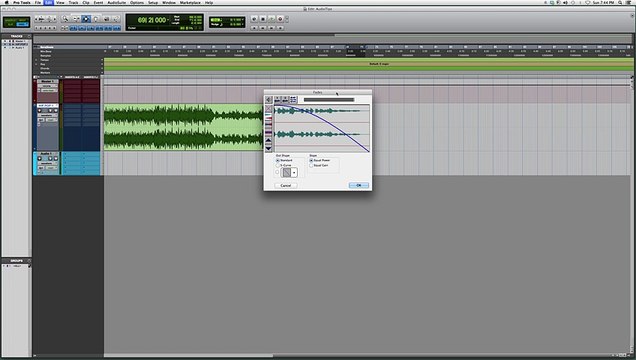The height and width of the screenshot is (360, 636).
Task: Click the Markers ruler label
Action: pos(45,73)
